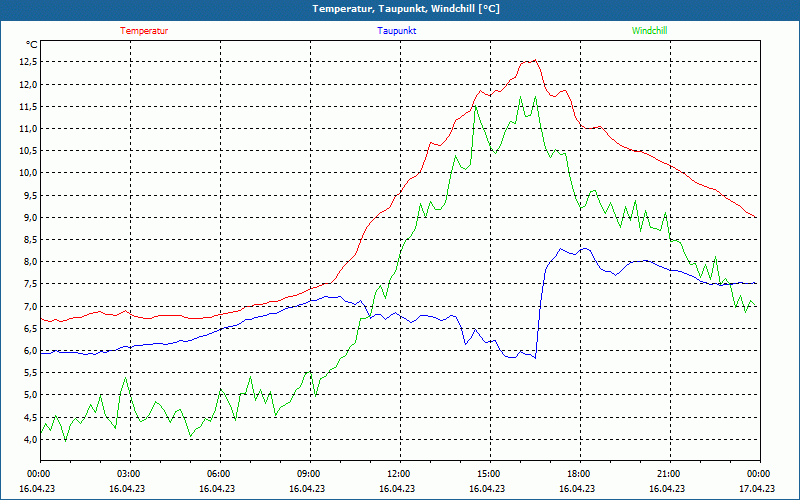The height and width of the screenshot is (500, 800).
Task: Click the 10,0 y-axis value
Action: coord(28,173)
